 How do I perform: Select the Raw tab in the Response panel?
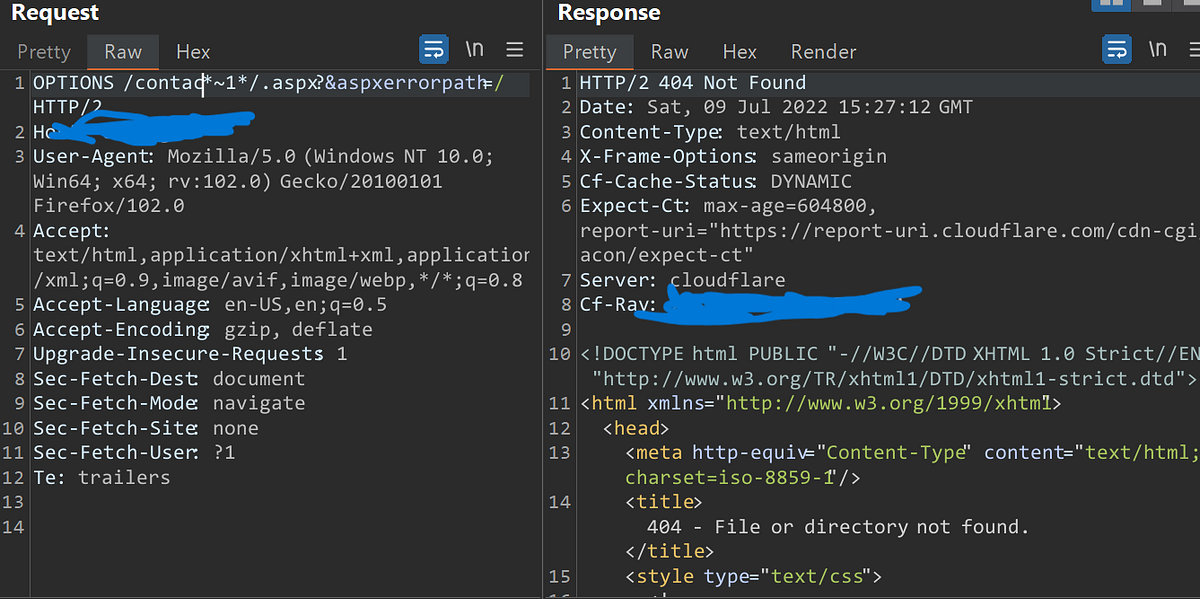point(669,52)
